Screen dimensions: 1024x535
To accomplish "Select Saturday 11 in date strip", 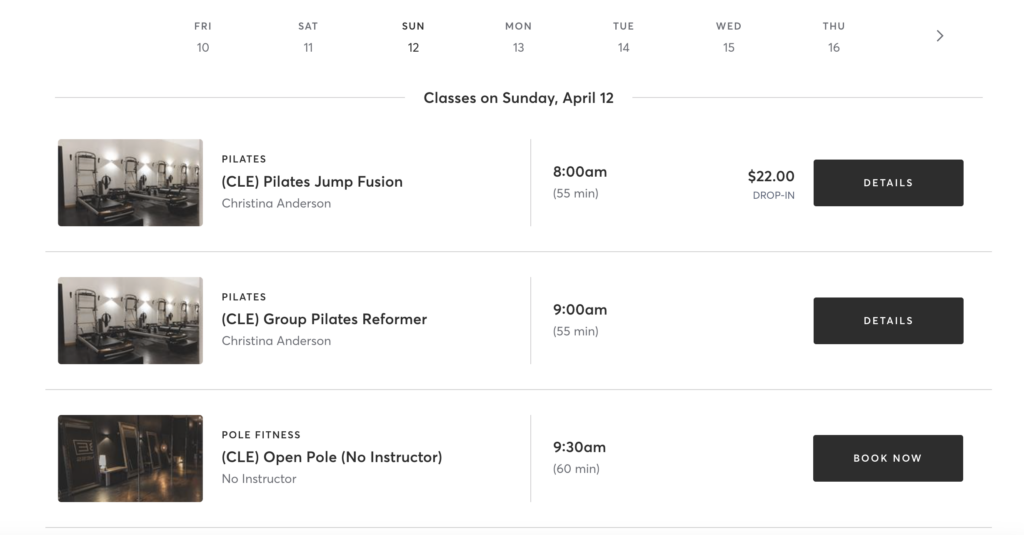I will click(x=308, y=37).
